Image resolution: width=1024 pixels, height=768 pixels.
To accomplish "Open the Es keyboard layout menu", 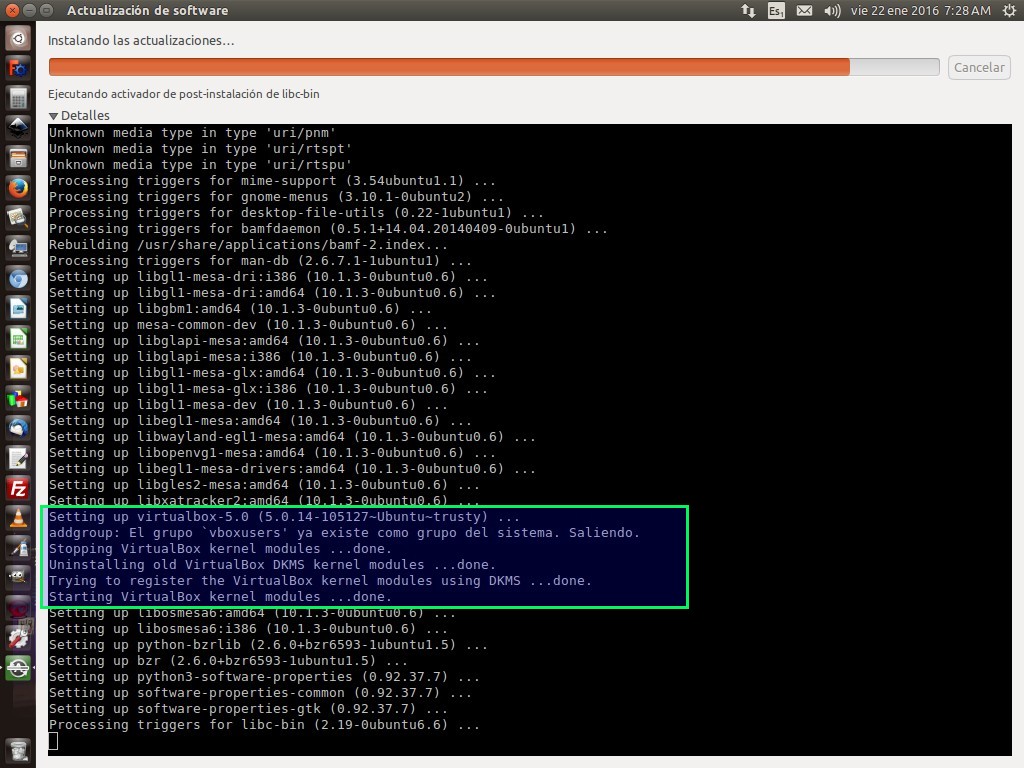I will click(777, 11).
